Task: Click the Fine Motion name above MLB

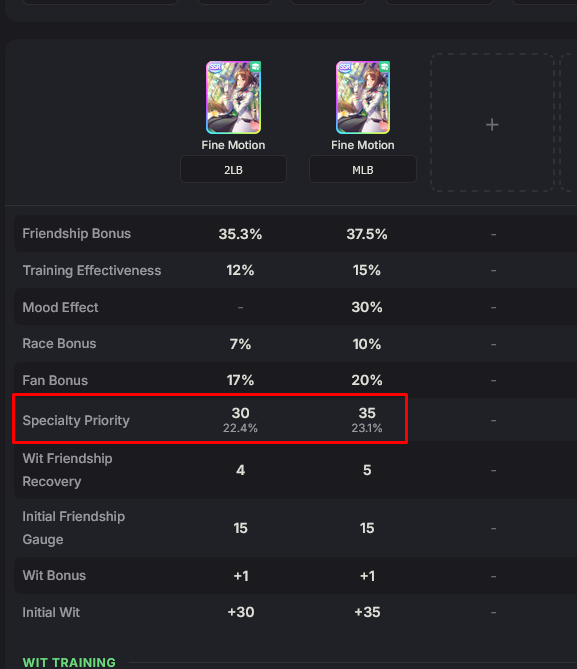Action: (363, 145)
